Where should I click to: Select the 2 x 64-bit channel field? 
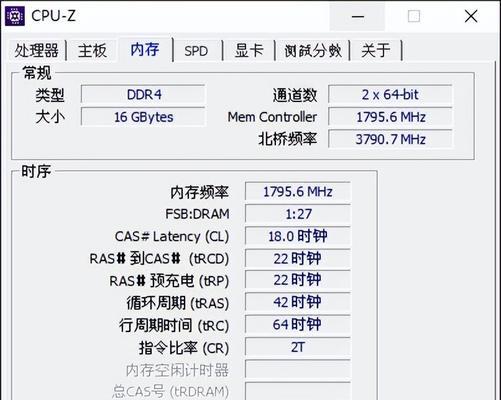390,95
